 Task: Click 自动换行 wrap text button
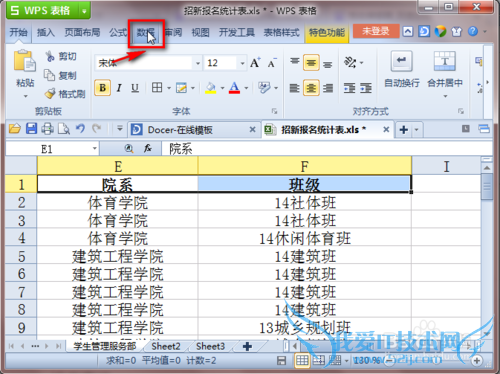402,69
